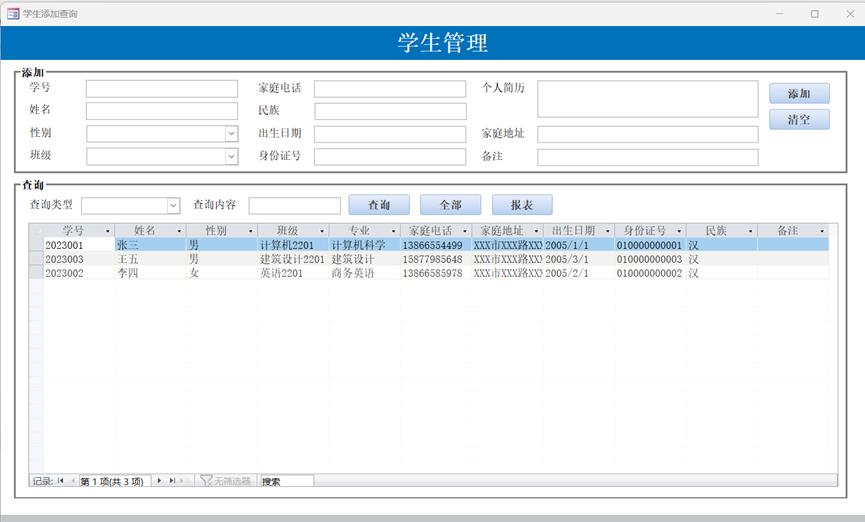Select cell 李四 in the table

[x=151, y=273]
